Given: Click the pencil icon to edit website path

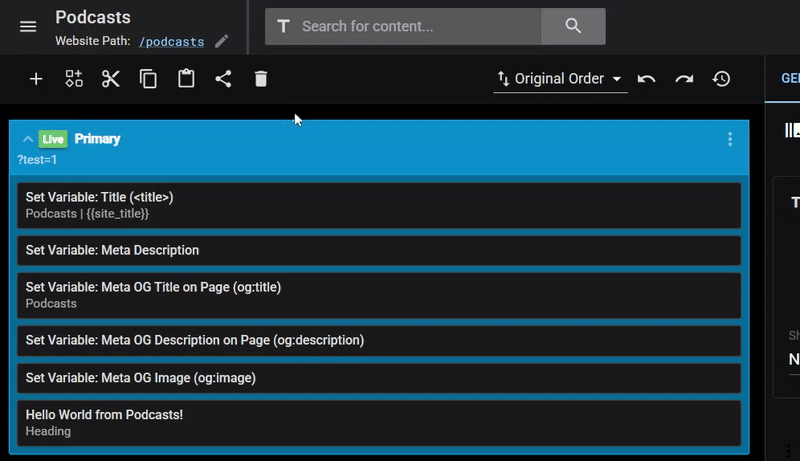Looking at the screenshot, I should pos(222,42).
